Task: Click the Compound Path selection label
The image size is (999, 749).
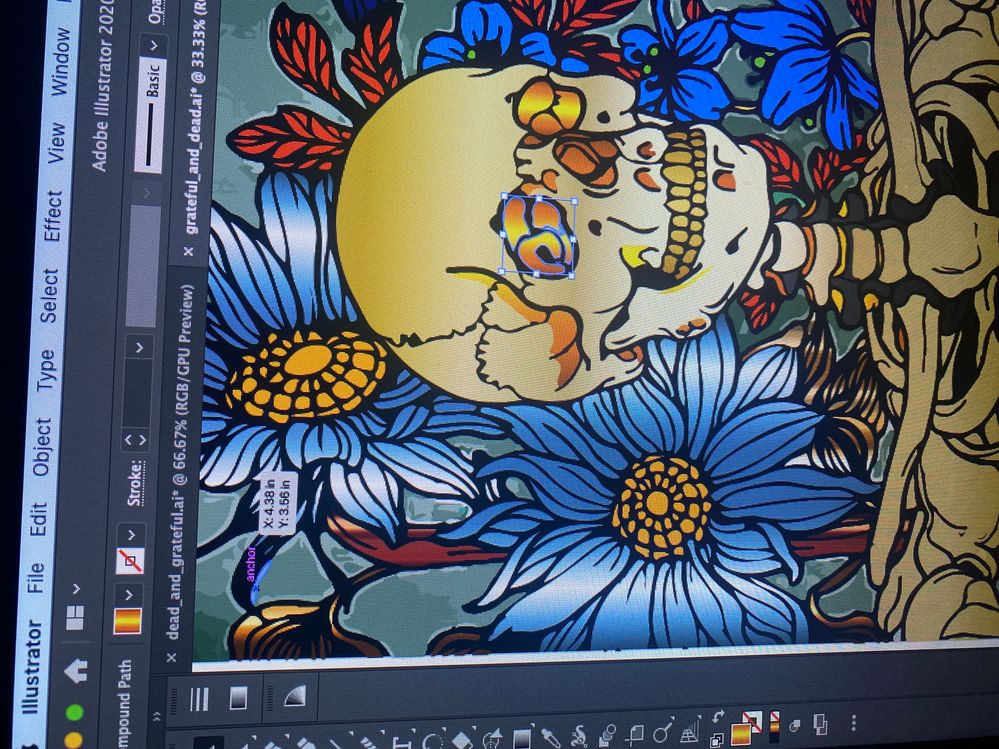Action: [x=126, y=703]
